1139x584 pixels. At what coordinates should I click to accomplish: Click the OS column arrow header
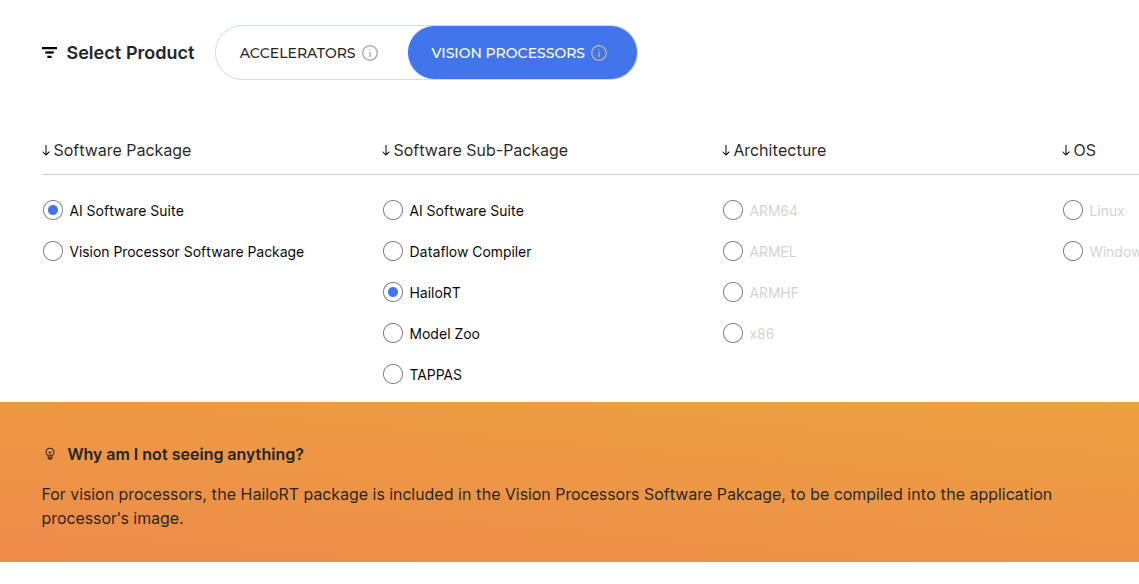click(x=1066, y=151)
